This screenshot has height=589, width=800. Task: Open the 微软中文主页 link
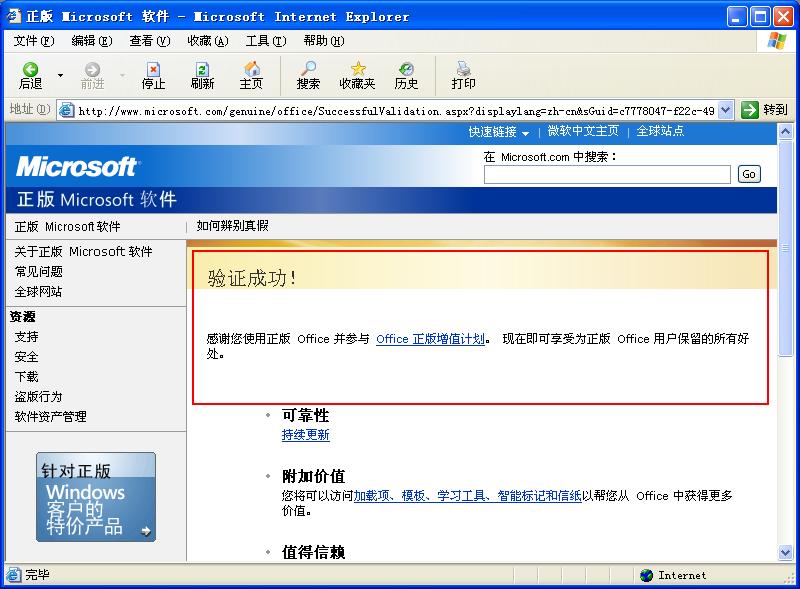coord(583,131)
